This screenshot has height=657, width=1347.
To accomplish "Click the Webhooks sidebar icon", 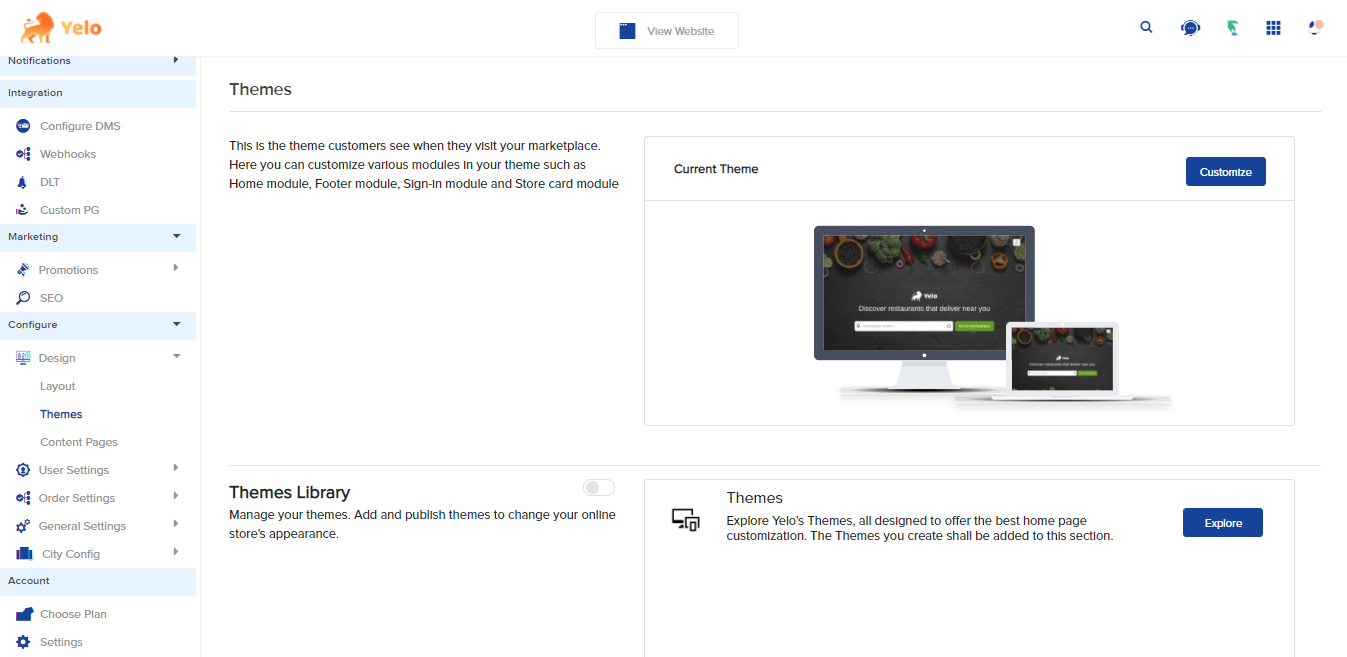I will [x=23, y=154].
